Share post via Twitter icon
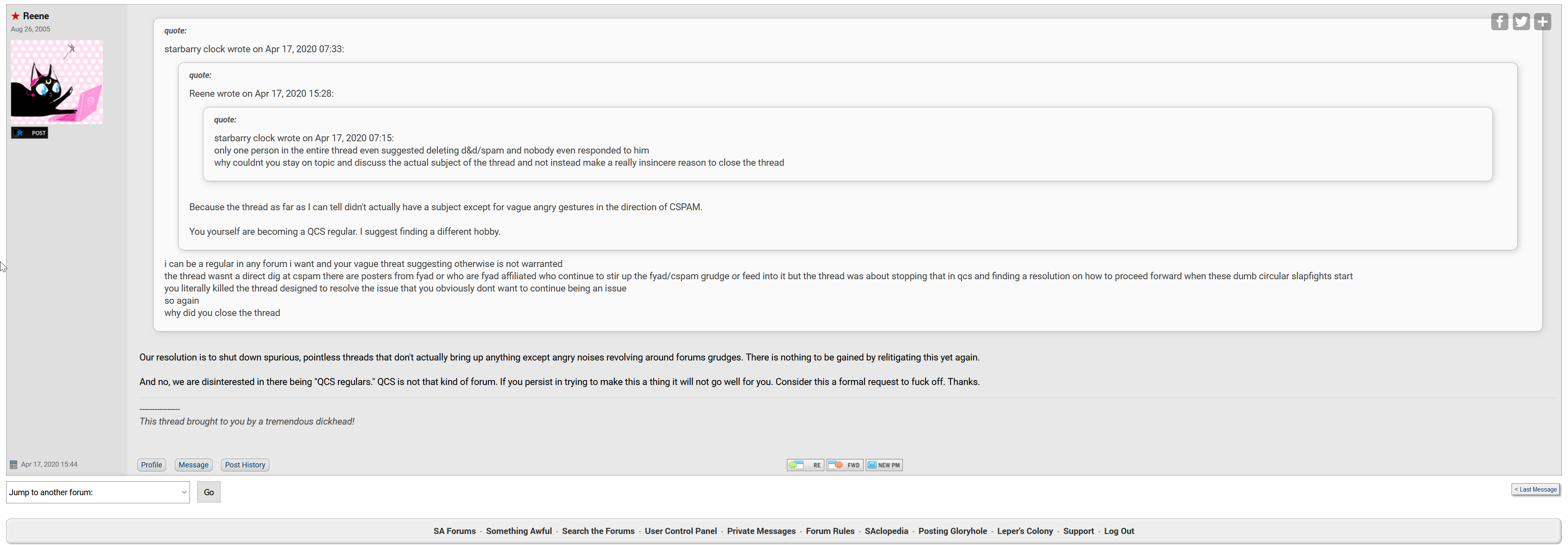1568x545 pixels. pyautogui.click(x=1521, y=22)
